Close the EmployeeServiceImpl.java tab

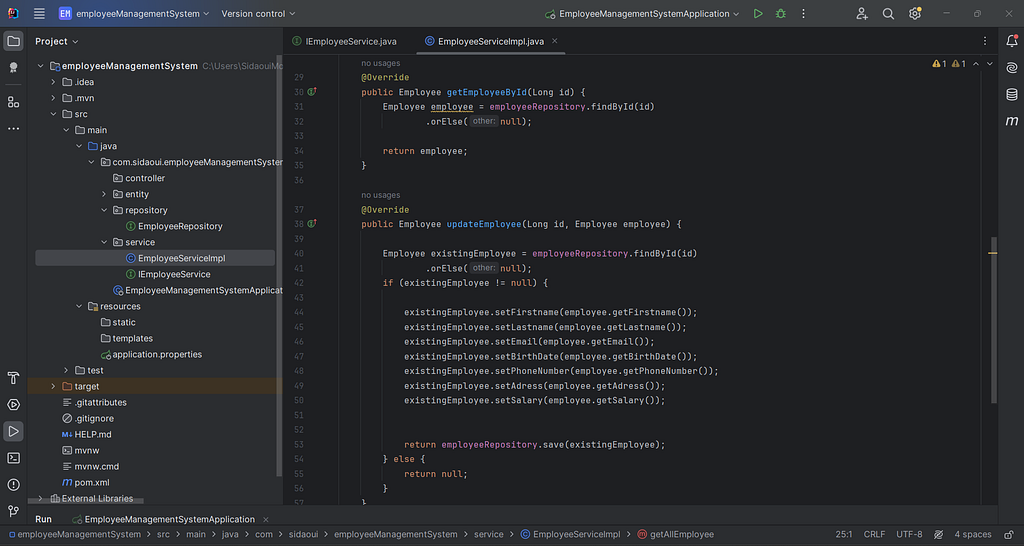pos(554,41)
